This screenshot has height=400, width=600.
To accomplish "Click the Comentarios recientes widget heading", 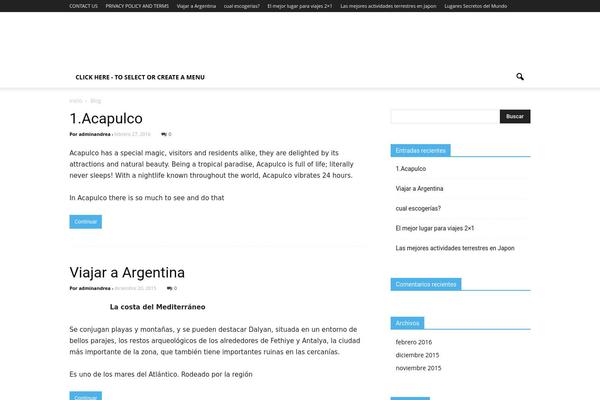I will 426,284.
